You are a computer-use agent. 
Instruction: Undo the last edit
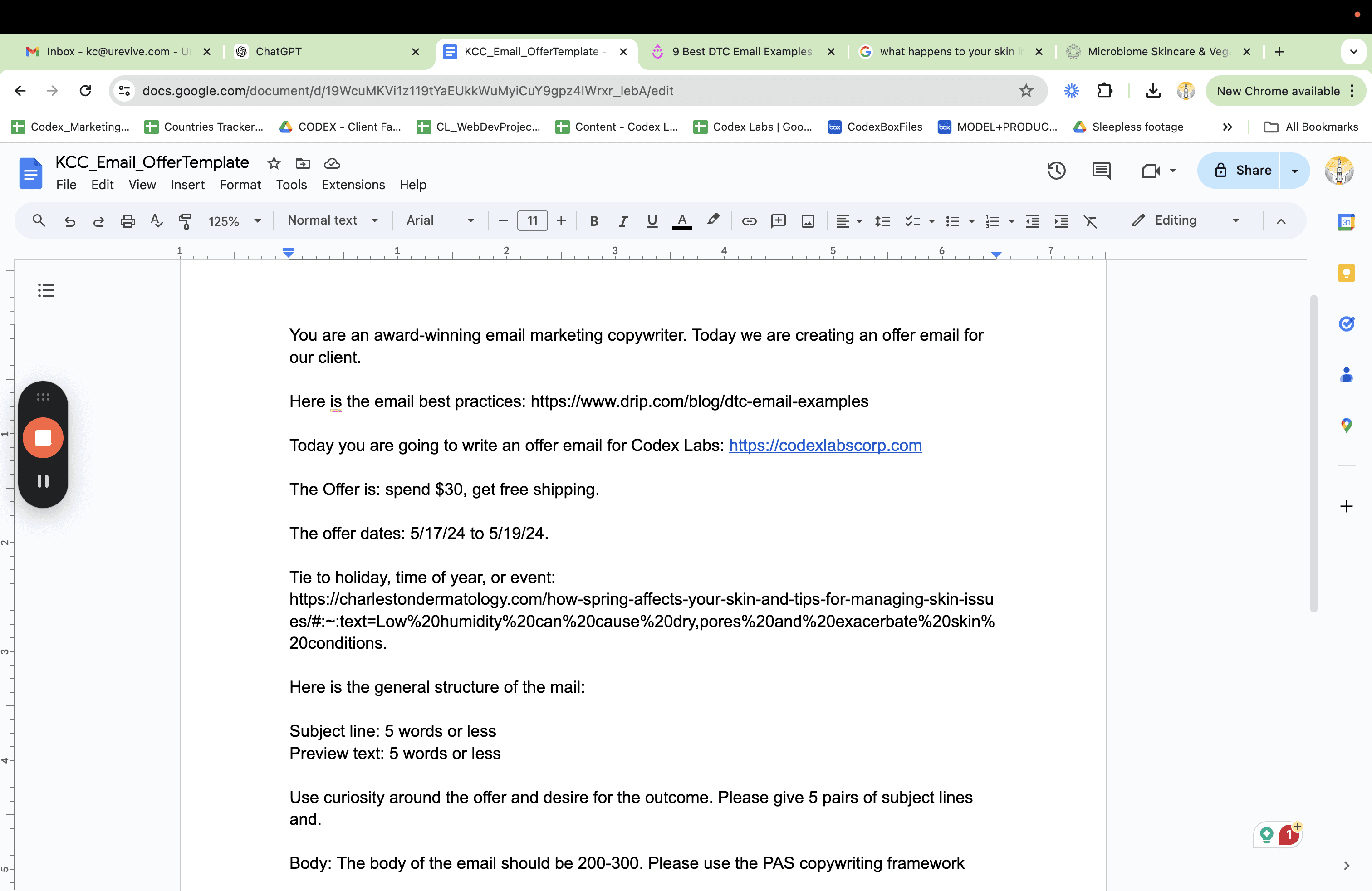(70, 221)
